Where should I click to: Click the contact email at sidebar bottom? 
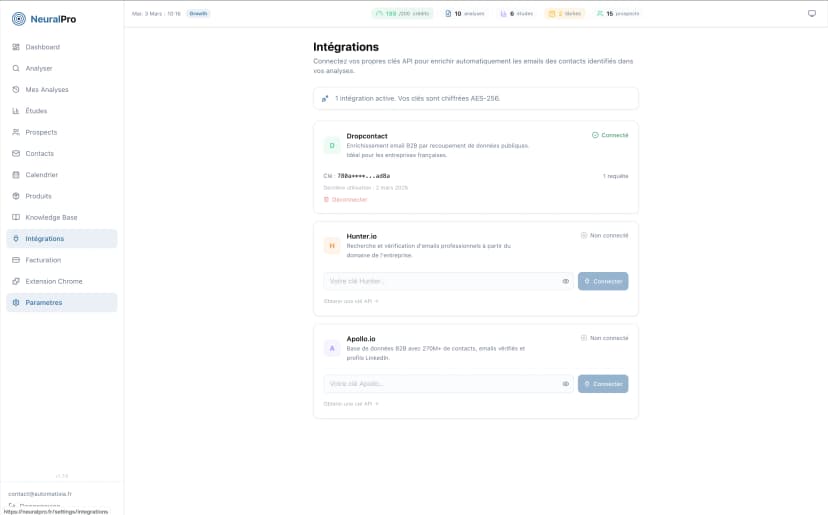point(40,494)
